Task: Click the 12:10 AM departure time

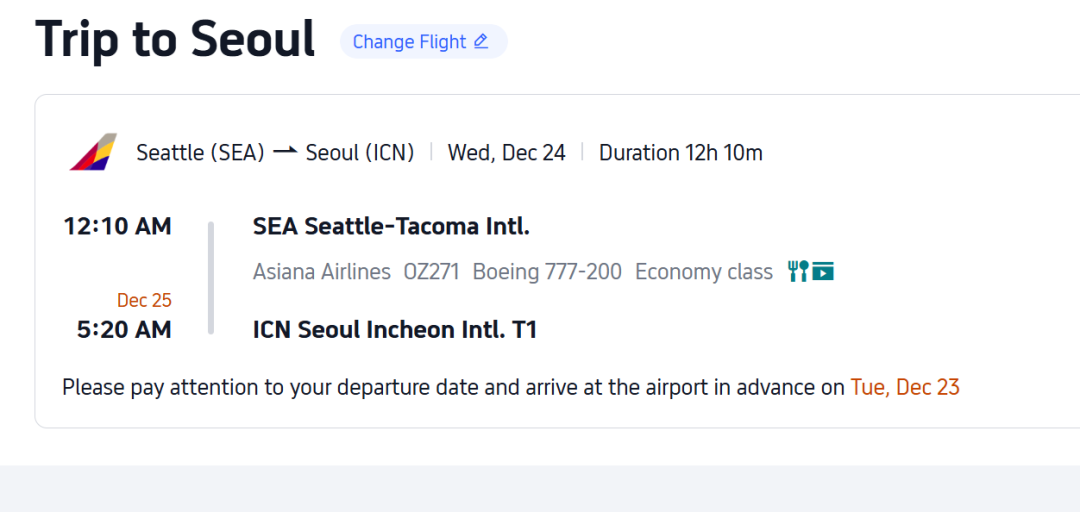Action: click(117, 227)
